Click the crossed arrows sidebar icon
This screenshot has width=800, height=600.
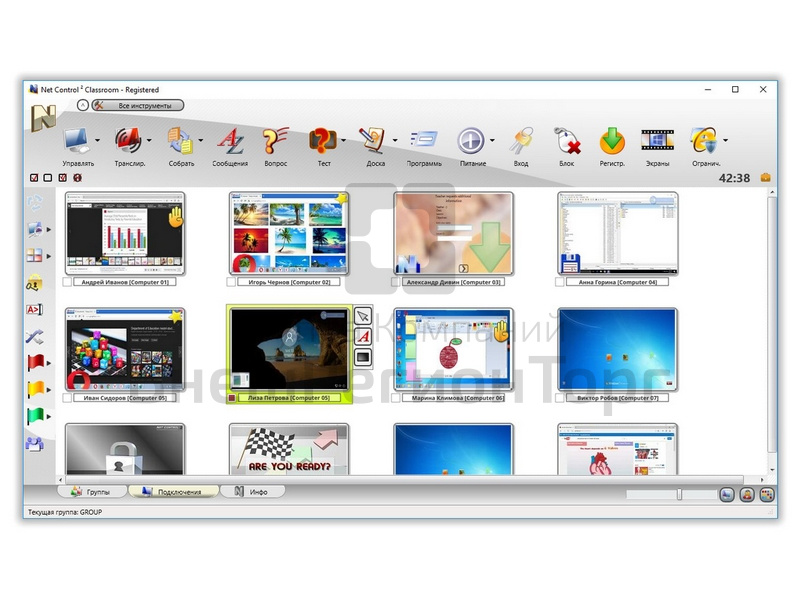(34, 336)
